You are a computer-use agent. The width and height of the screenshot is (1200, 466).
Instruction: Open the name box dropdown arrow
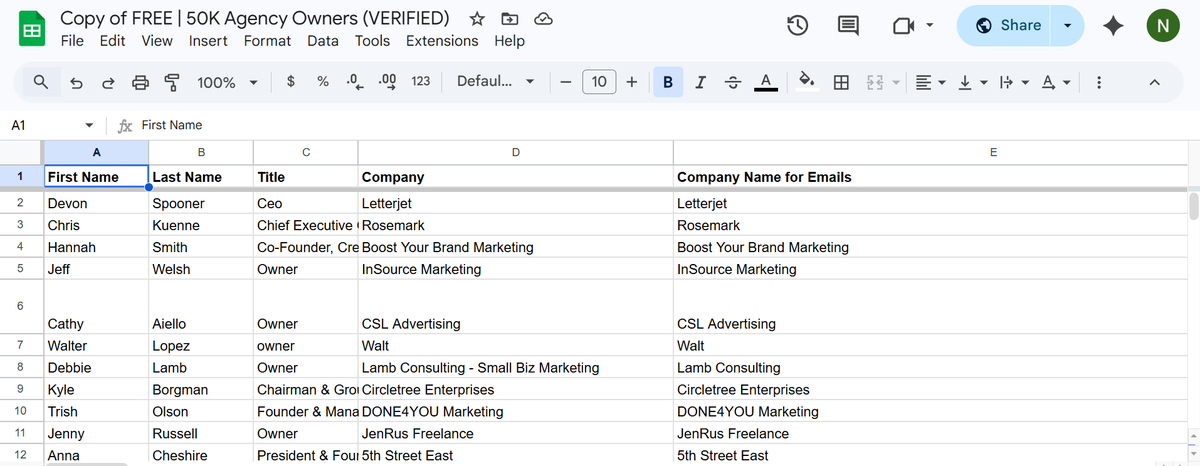coord(90,125)
